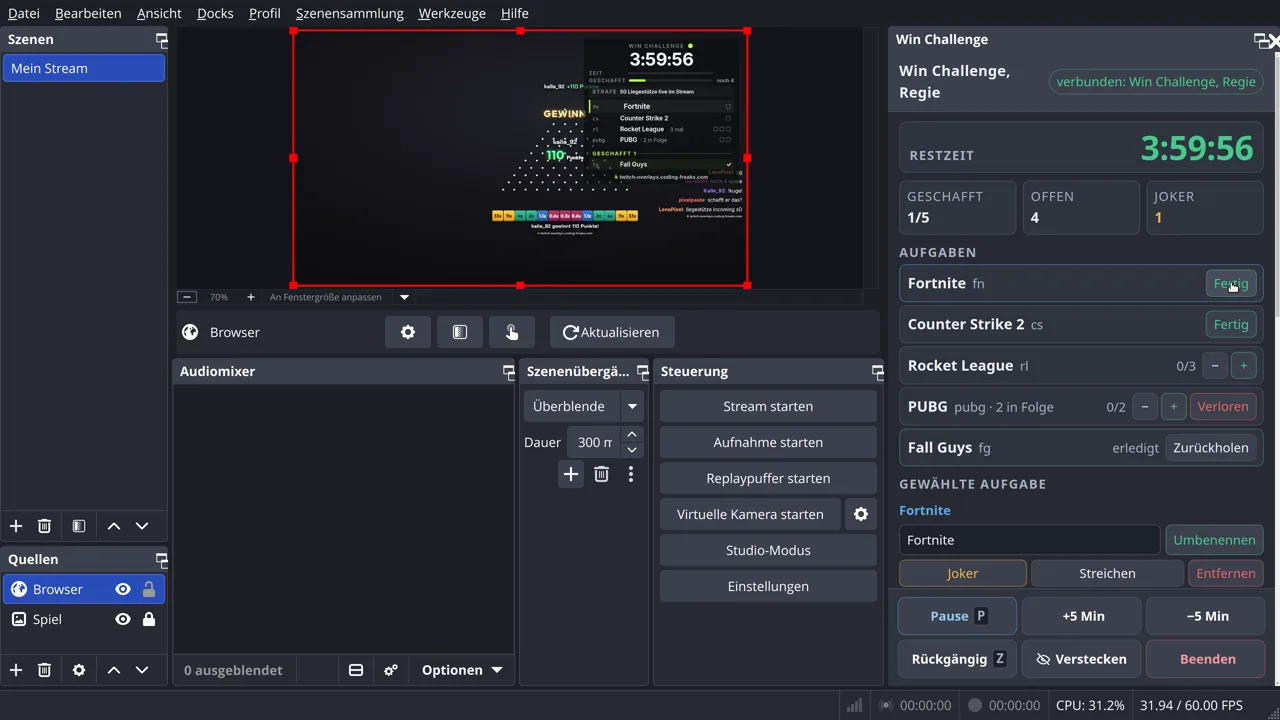Add a scene transition with plus icon
The image size is (1280, 720).
click(571, 474)
